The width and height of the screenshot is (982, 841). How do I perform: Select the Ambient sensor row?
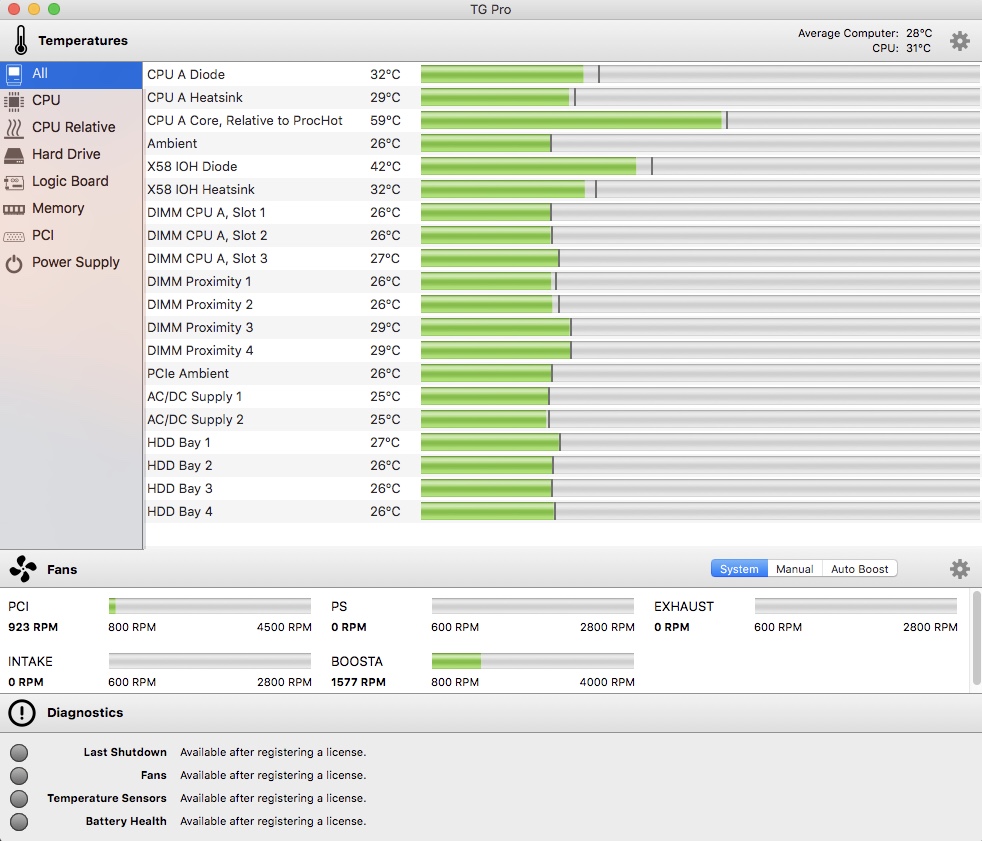pos(562,143)
